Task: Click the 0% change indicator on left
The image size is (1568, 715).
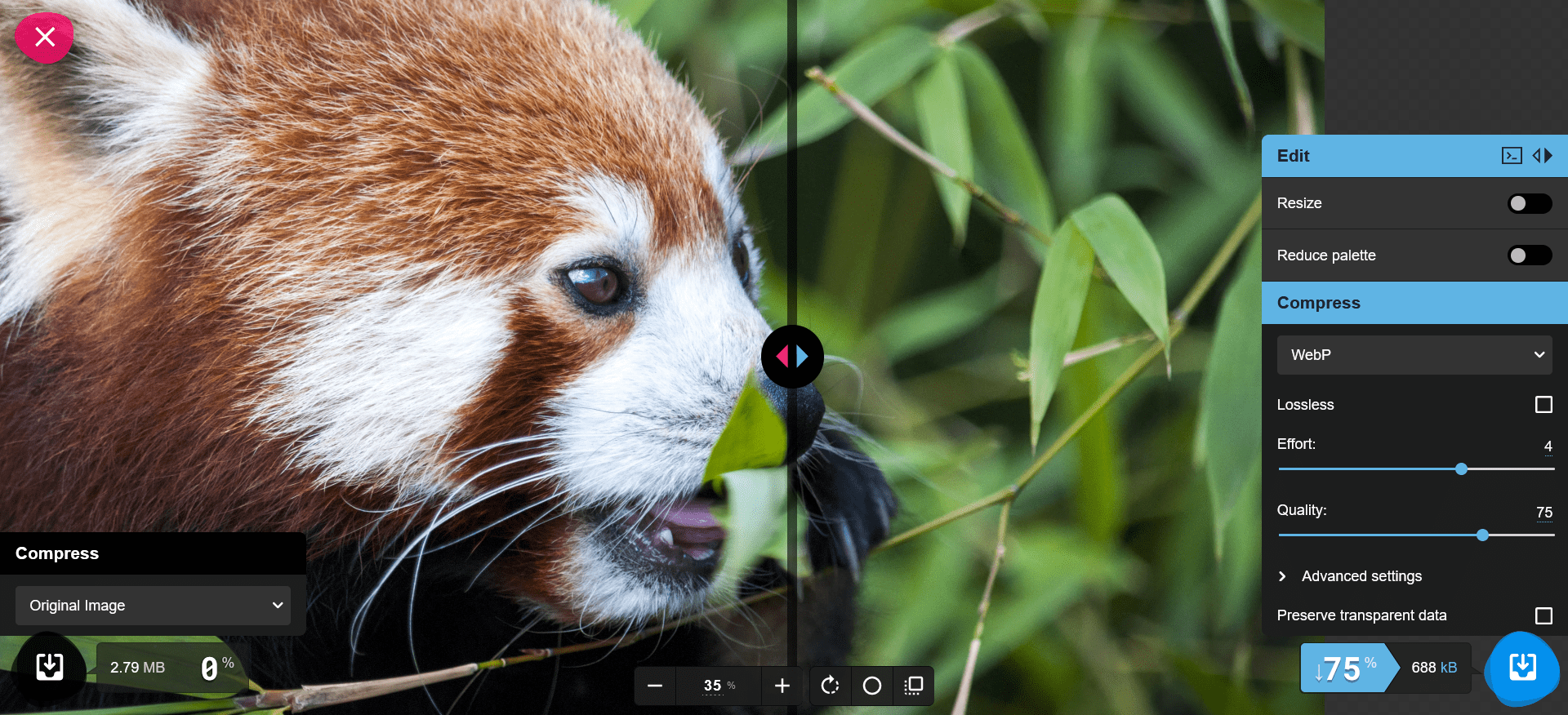Action: click(217, 668)
